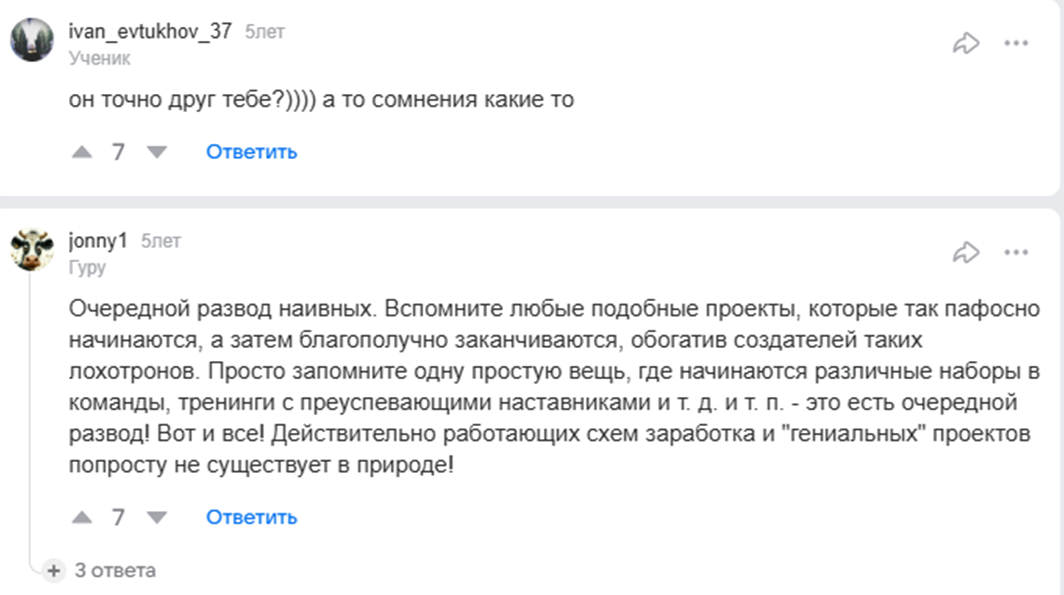Click the "Гуру" rank label under jonny1
This screenshot has height=595, width=1064.
(x=87, y=267)
